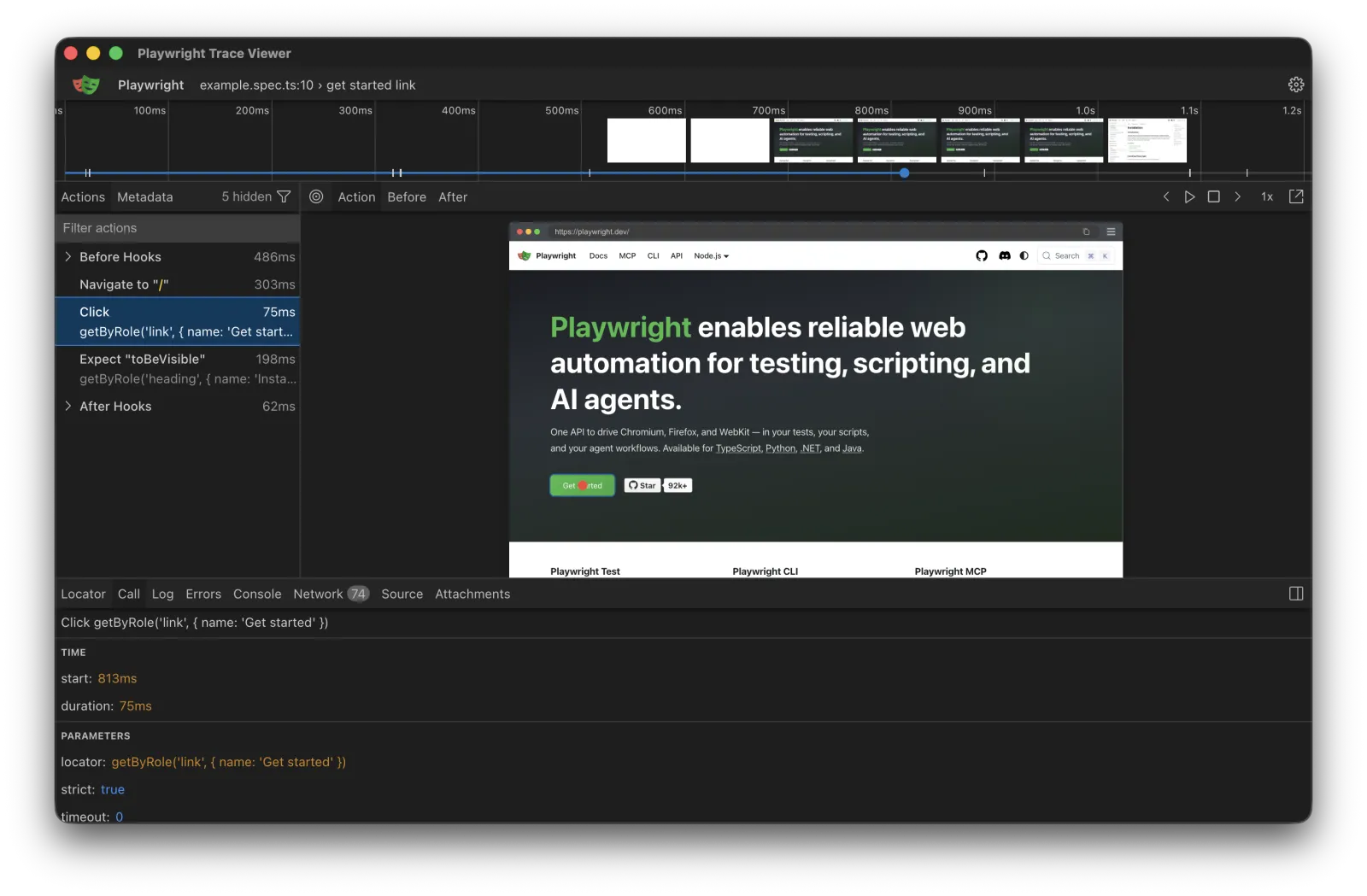Switch to the Metadata tab
The image size is (1367, 896).
pyautogui.click(x=145, y=196)
